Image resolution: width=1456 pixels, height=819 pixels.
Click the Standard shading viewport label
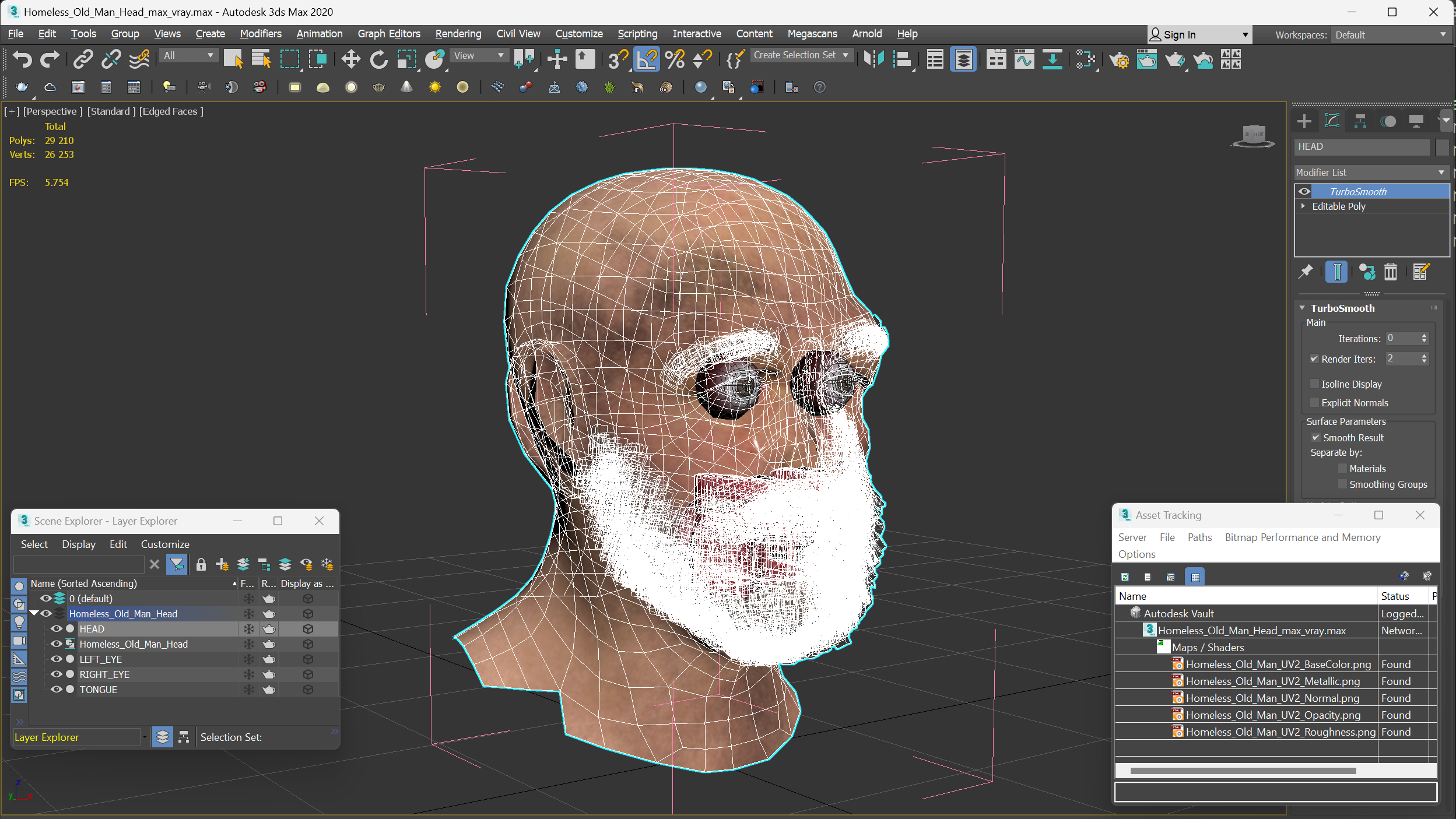[x=111, y=111]
